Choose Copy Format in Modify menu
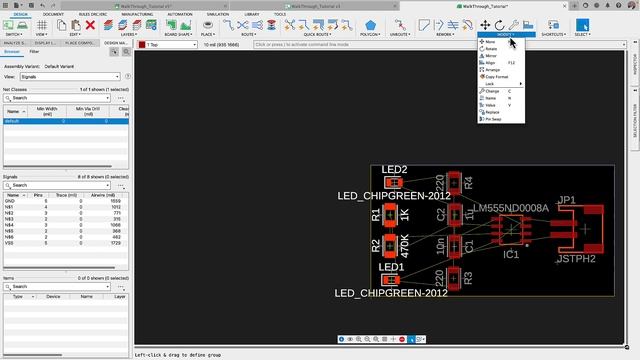The width and height of the screenshot is (640, 360). [x=501, y=77]
